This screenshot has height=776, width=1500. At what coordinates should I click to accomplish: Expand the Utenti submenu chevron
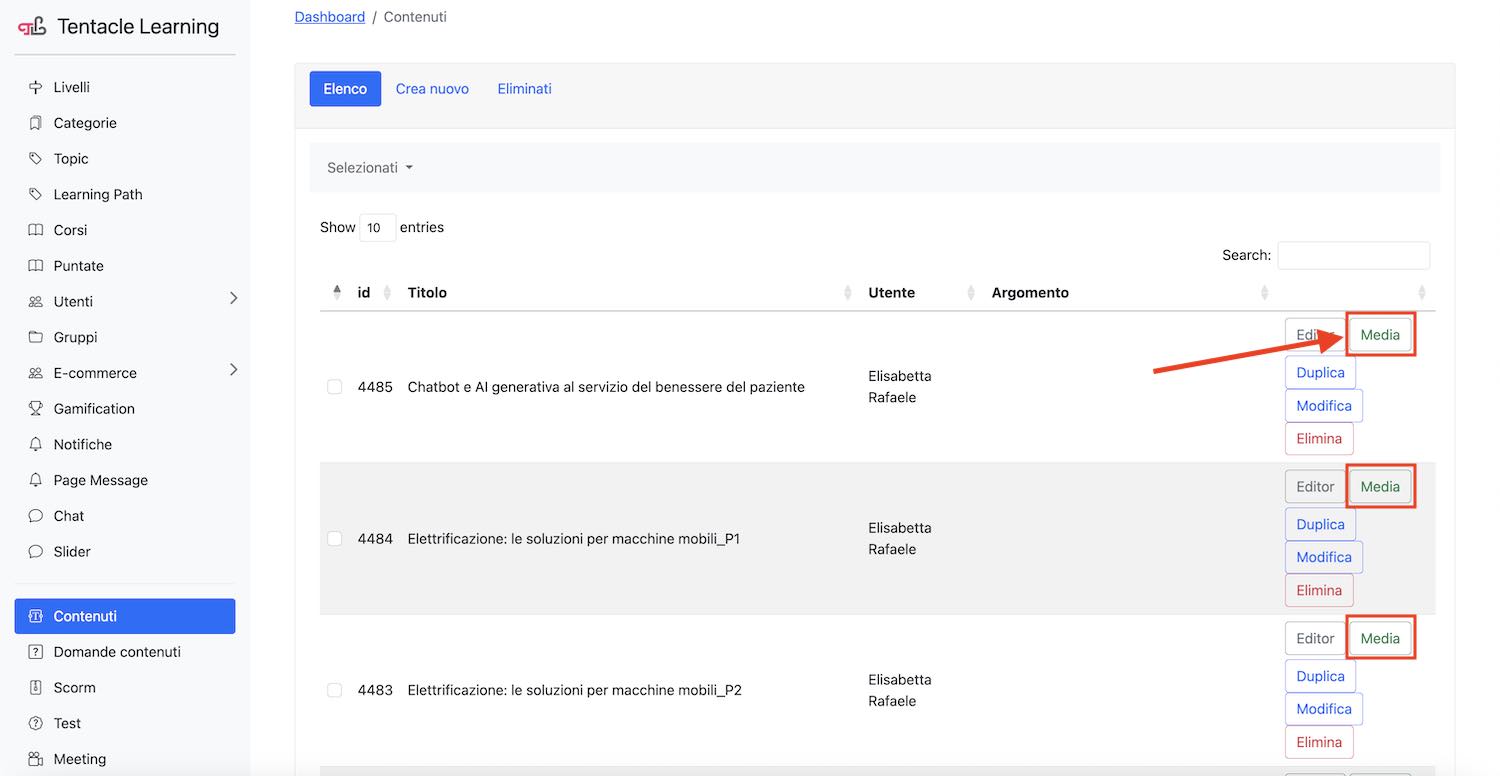coord(233,298)
